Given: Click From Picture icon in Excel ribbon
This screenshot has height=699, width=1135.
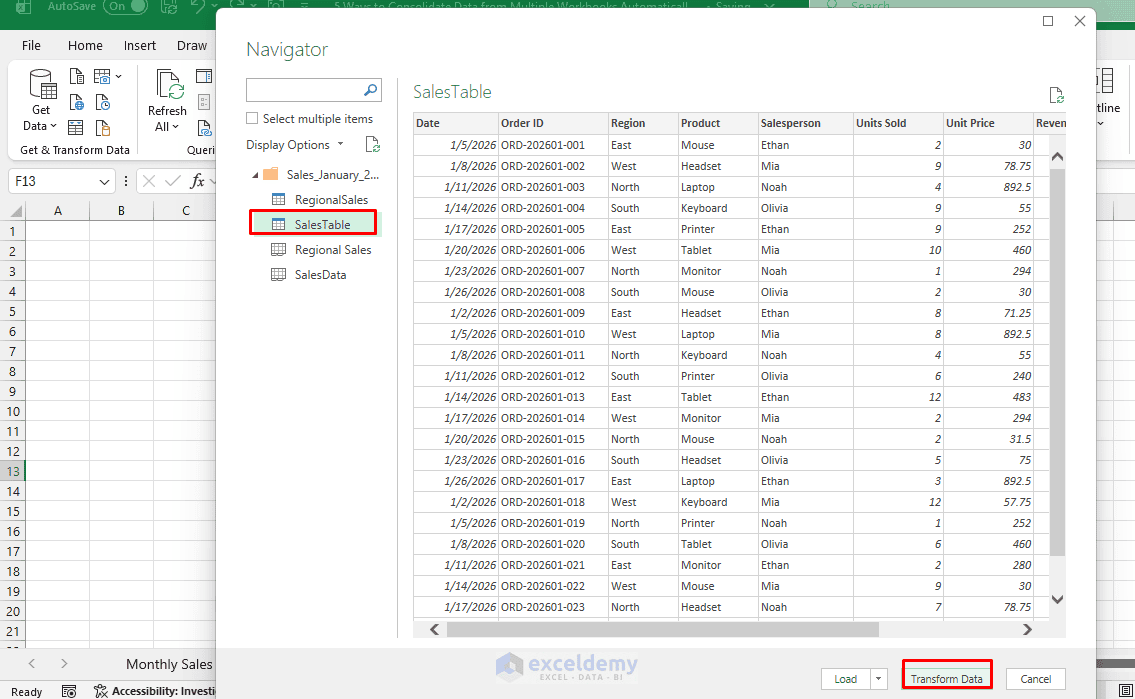Looking at the screenshot, I should [x=102, y=76].
